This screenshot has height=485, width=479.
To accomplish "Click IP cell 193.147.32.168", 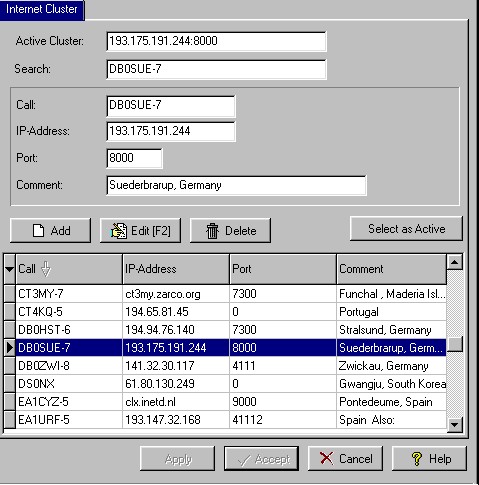I will click(x=176, y=420).
